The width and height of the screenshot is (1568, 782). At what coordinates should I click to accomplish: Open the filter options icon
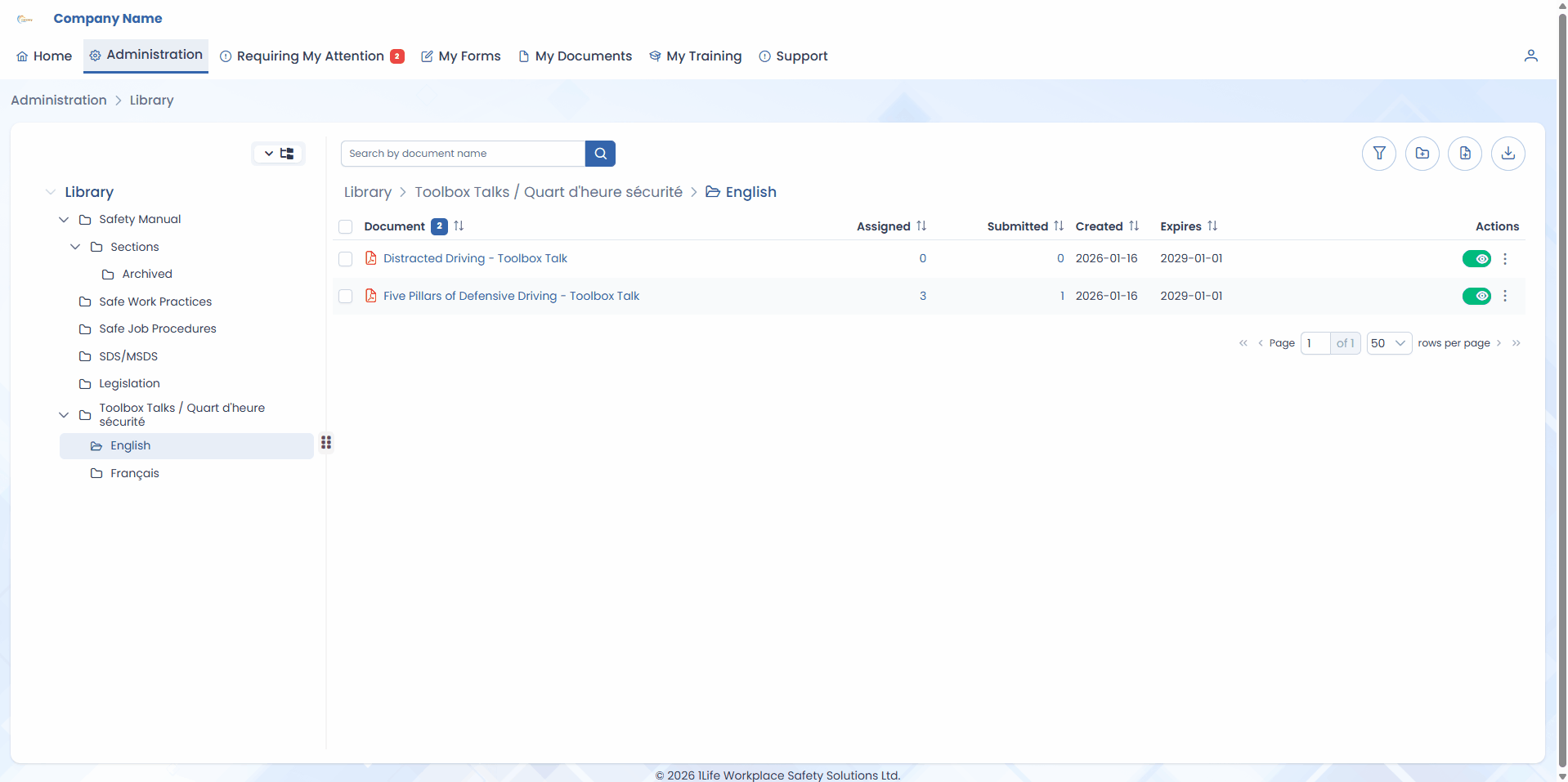pos(1378,154)
